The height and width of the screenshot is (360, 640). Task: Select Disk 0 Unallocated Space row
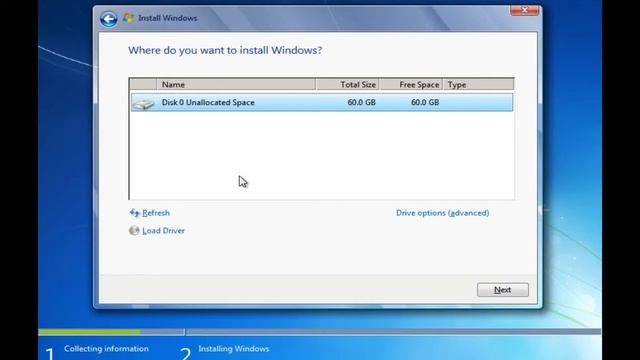[322, 102]
